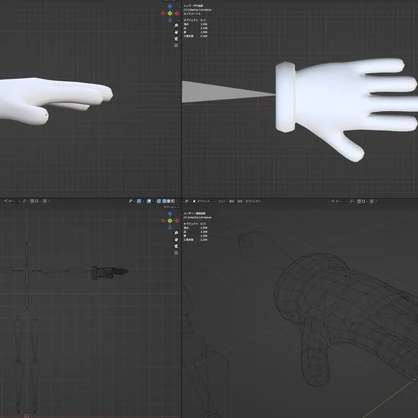This screenshot has width=418, height=418.
Task: Open the shading options dropdown arrow
Action: (x=177, y=201)
